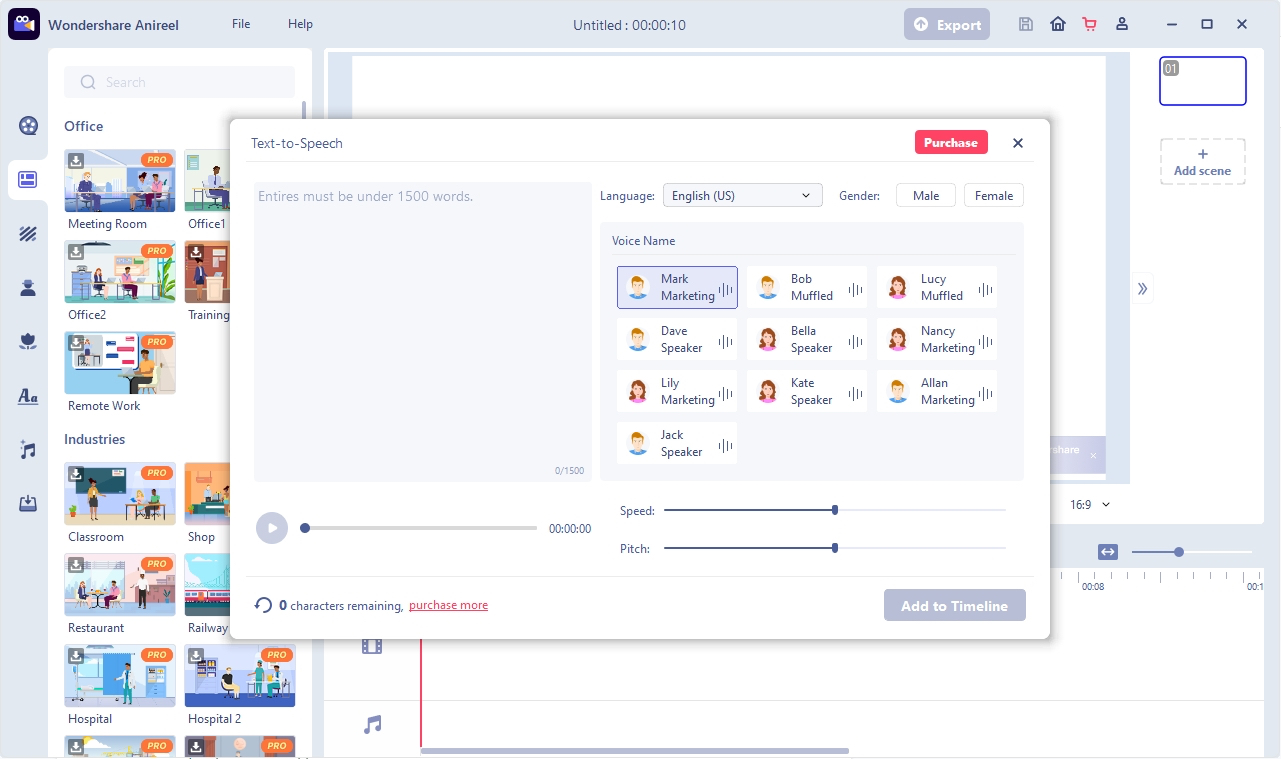The image size is (1281, 759).
Task: Select the scene templates sidebar icon
Action: [x=28, y=180]
